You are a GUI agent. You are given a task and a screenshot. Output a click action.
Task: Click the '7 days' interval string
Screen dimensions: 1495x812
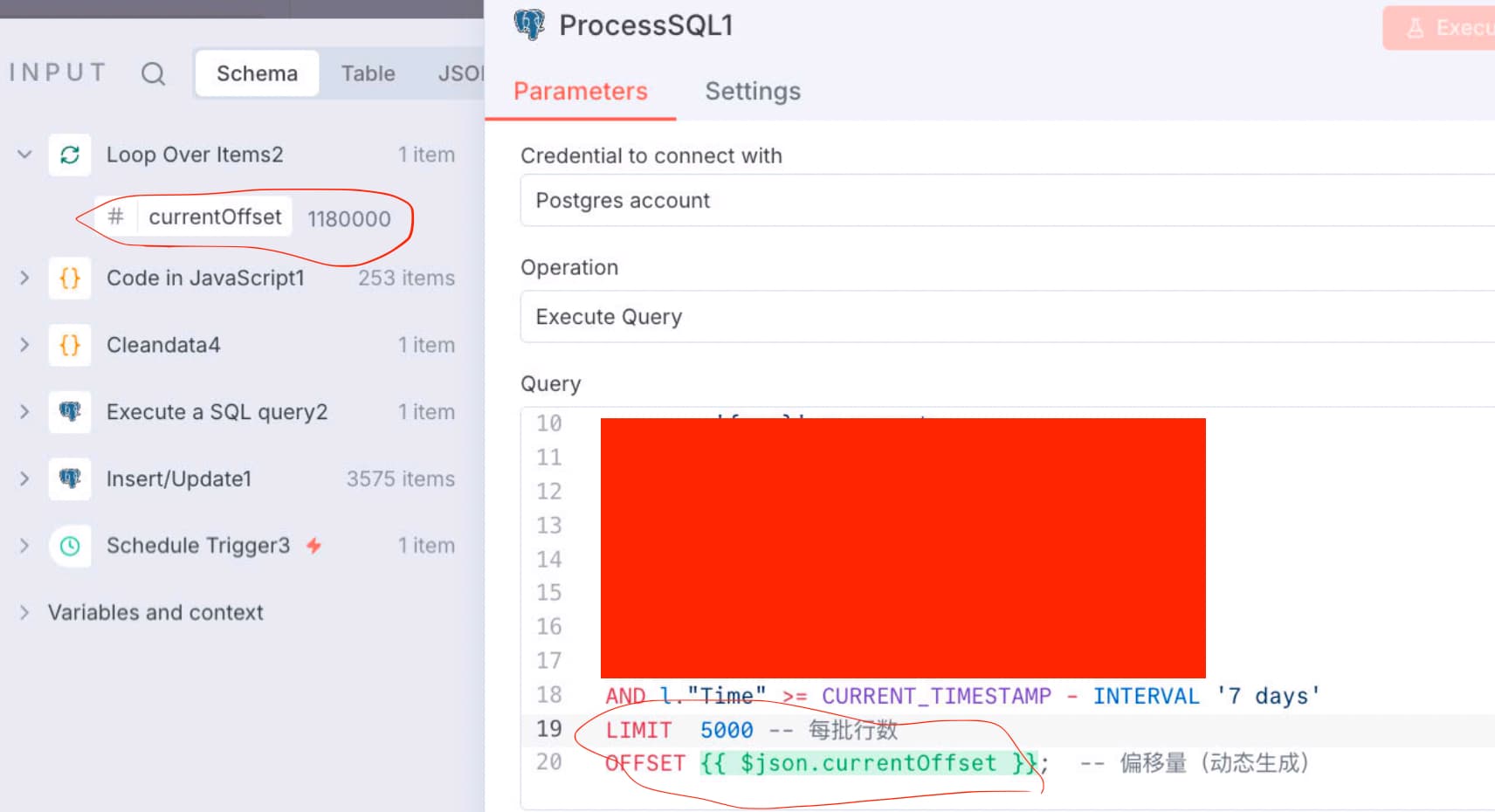(x=1268, y=696)
